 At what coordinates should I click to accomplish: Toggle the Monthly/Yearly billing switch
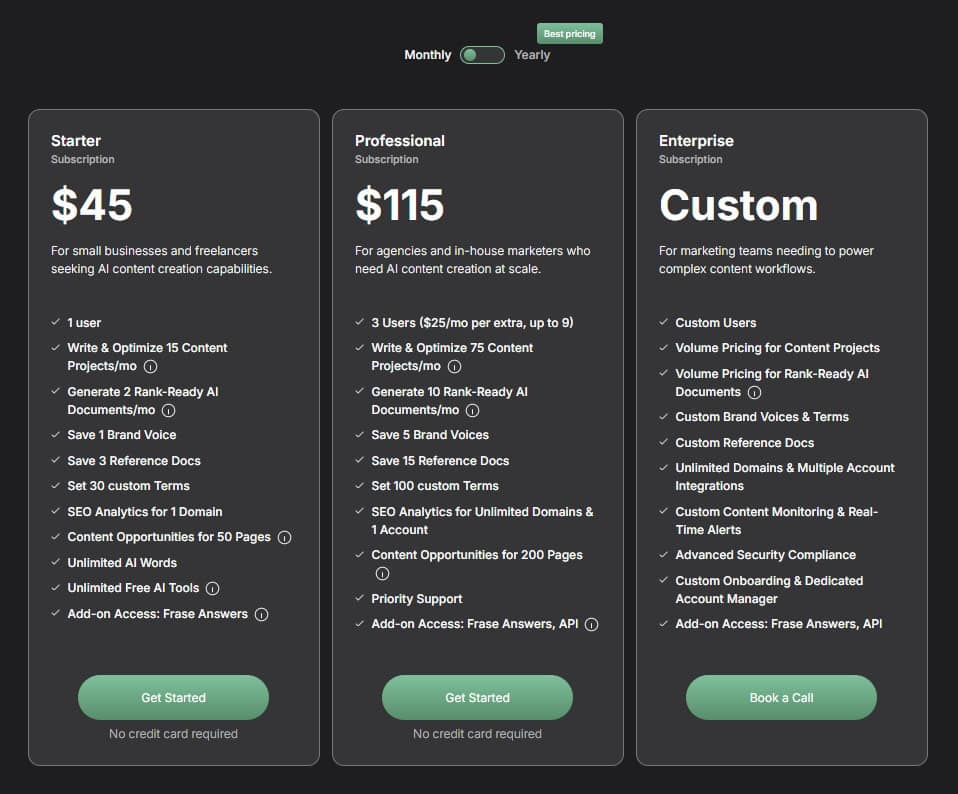(482, 55)
